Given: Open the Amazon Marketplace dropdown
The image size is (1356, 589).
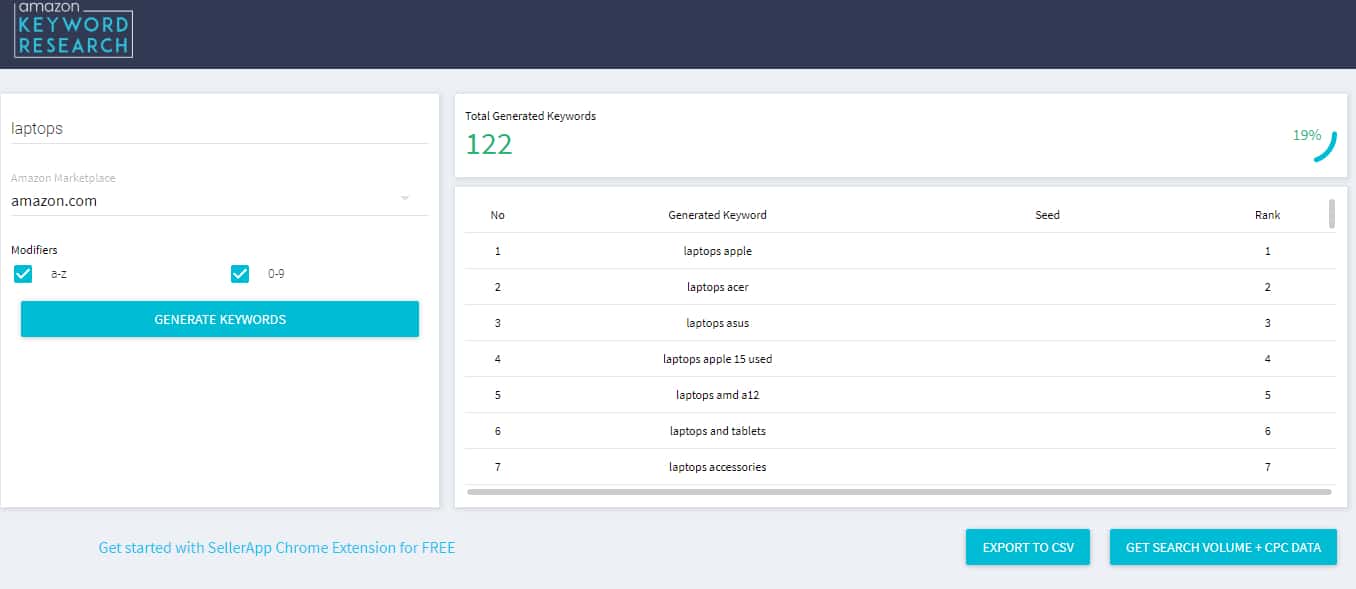Looking at the screenshot, I should point(219,200).
